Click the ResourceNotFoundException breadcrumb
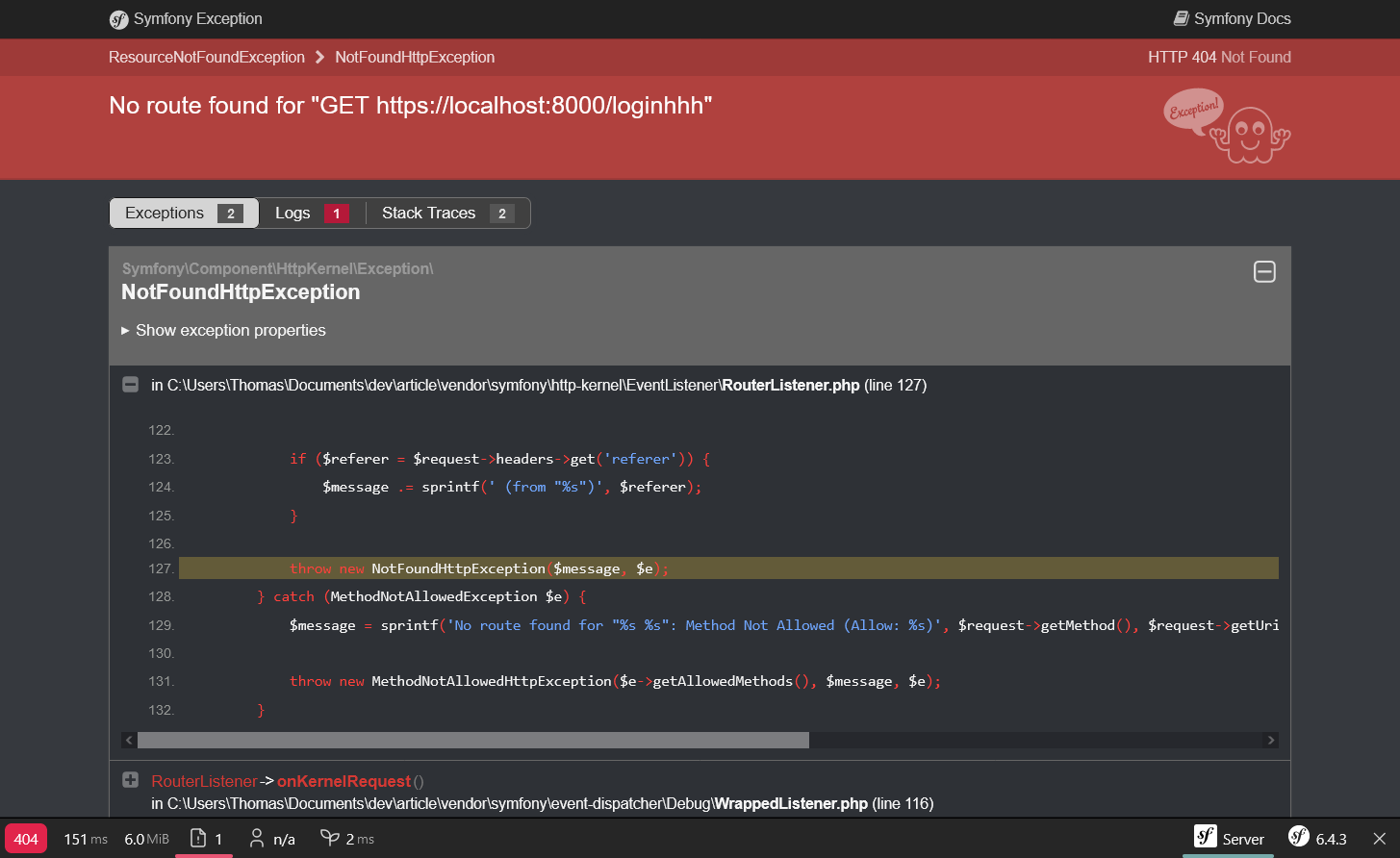This screenshot has height=858, width=1400. click(x=207, y=58)
